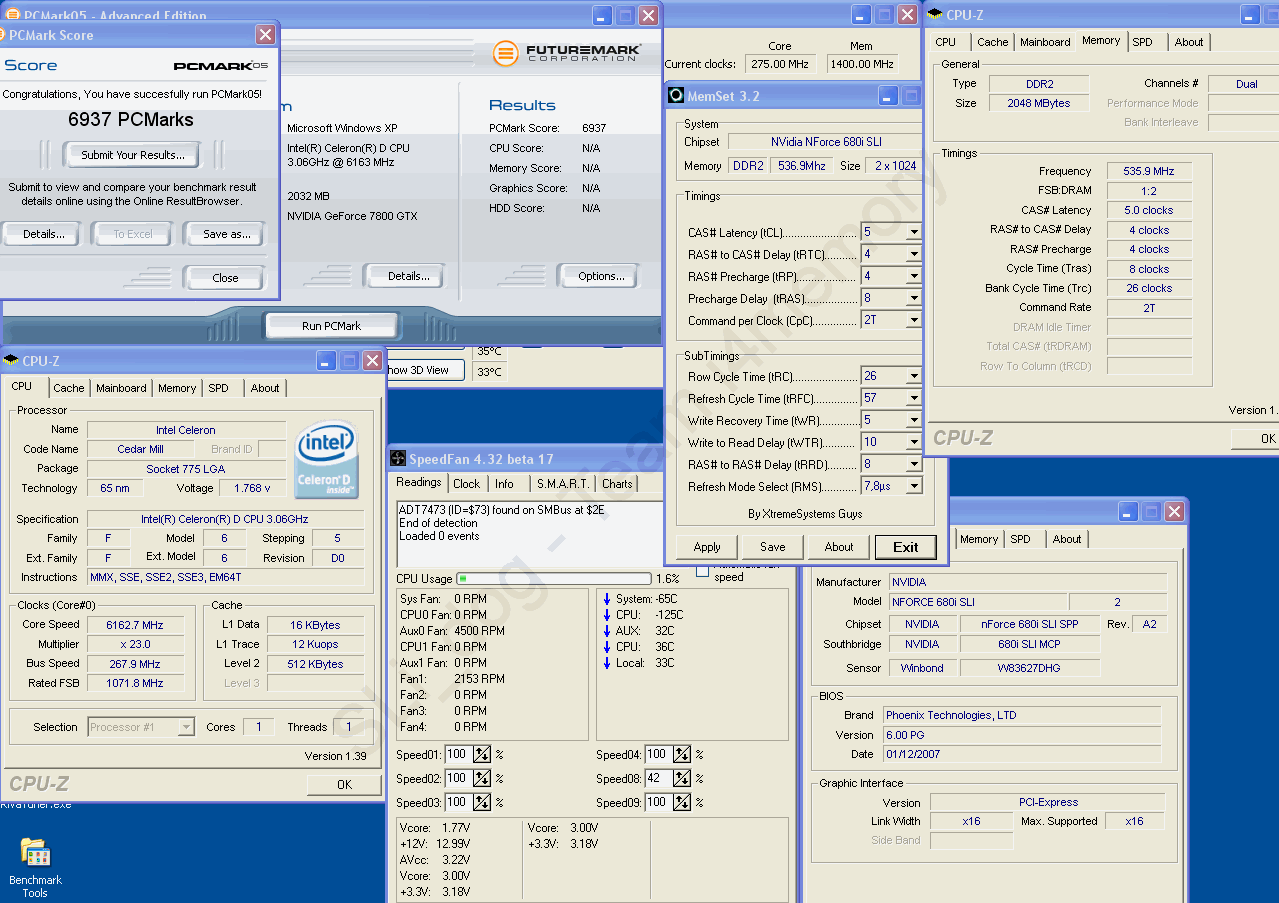
Task: Open the Write to Read Delay (tWTR) dropdown
Action: point(913,442)
